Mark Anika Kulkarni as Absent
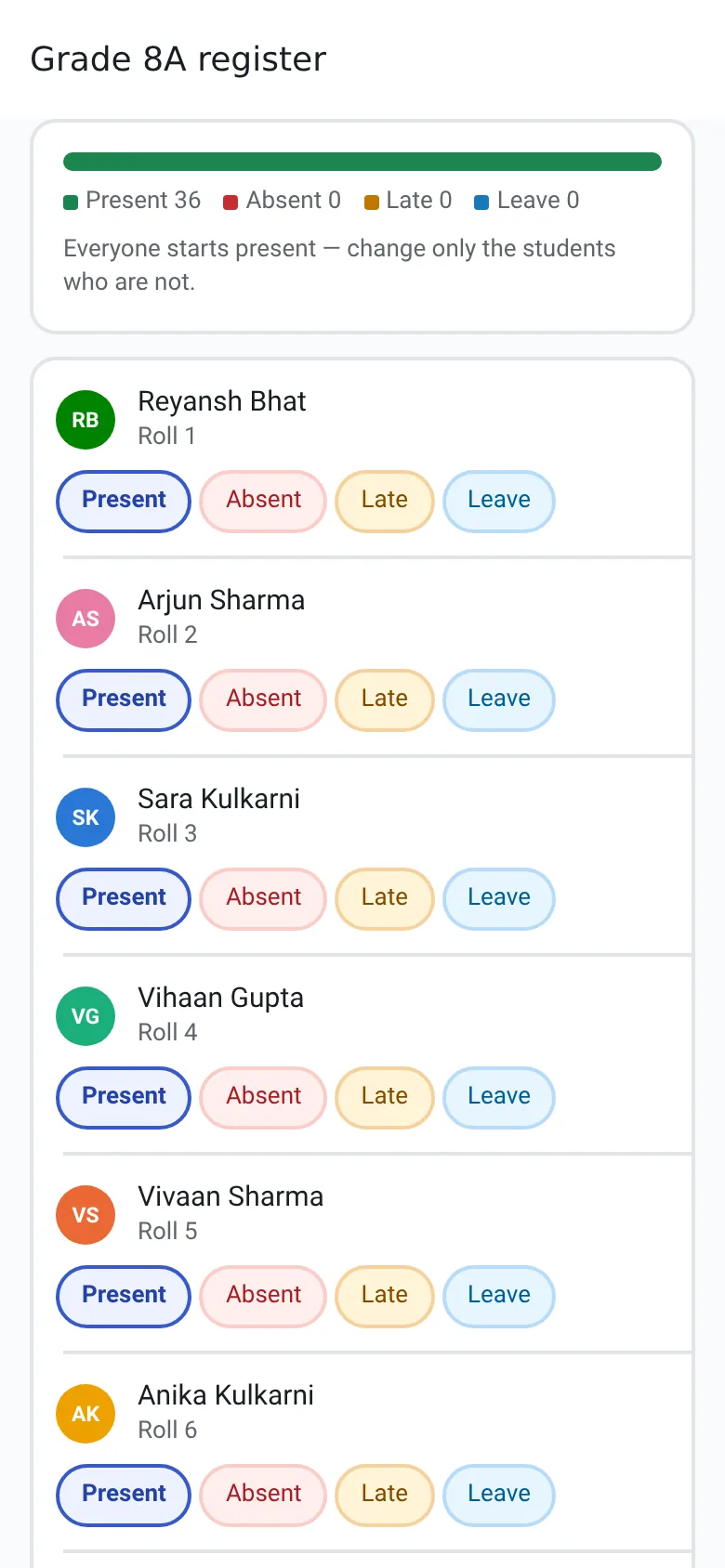This screenshot has width=725, height=1568. pos(263,1495)
